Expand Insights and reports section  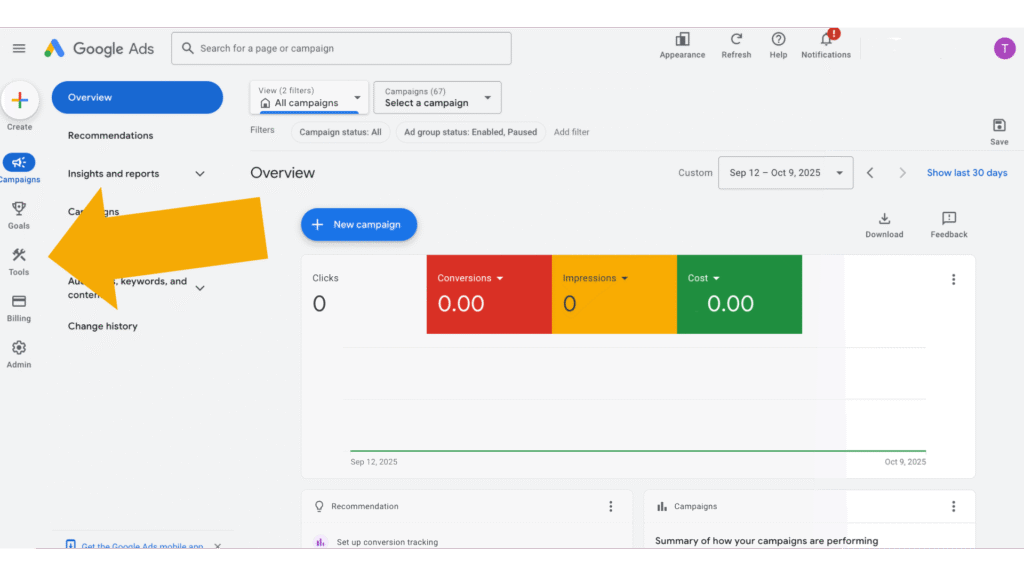[x=199, y=174]
